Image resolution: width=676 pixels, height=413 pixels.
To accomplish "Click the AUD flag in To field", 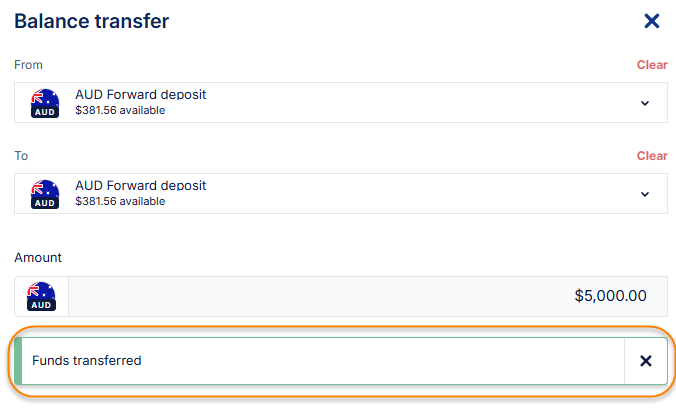I will [x=45, y=194].
